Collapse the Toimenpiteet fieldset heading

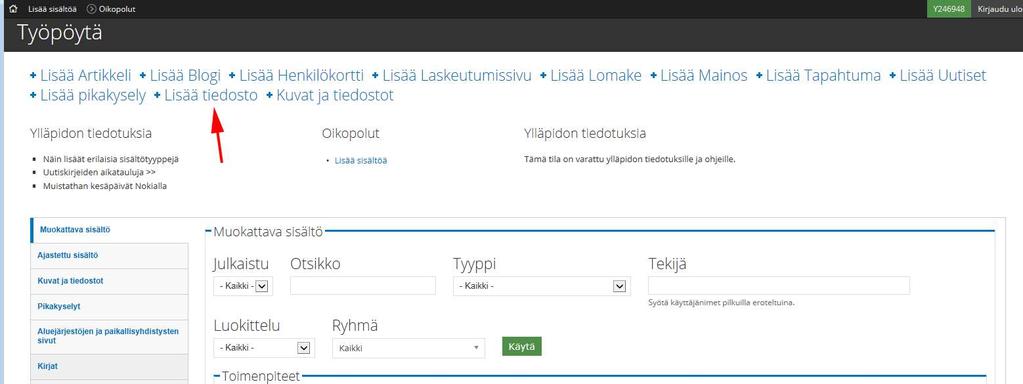click(261, 376)
